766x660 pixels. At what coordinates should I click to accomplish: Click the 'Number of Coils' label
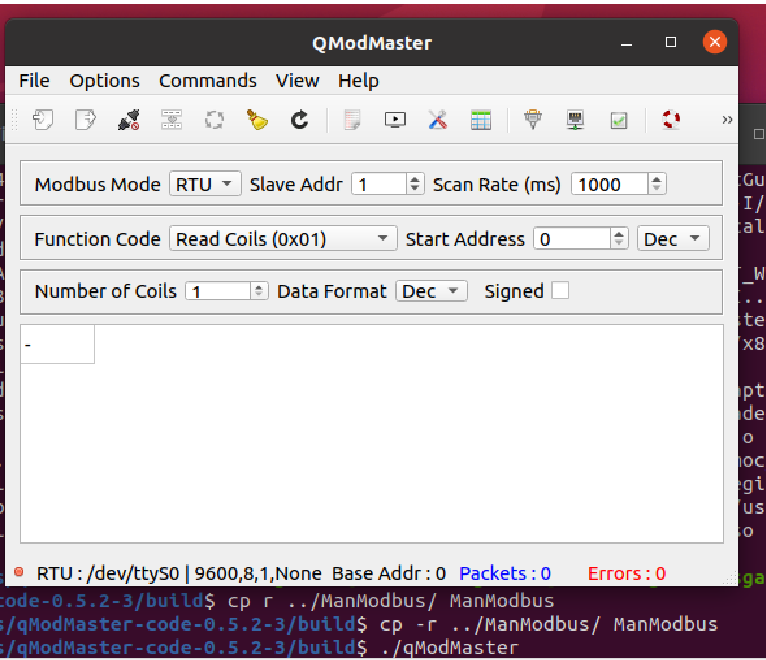point(106,291)
